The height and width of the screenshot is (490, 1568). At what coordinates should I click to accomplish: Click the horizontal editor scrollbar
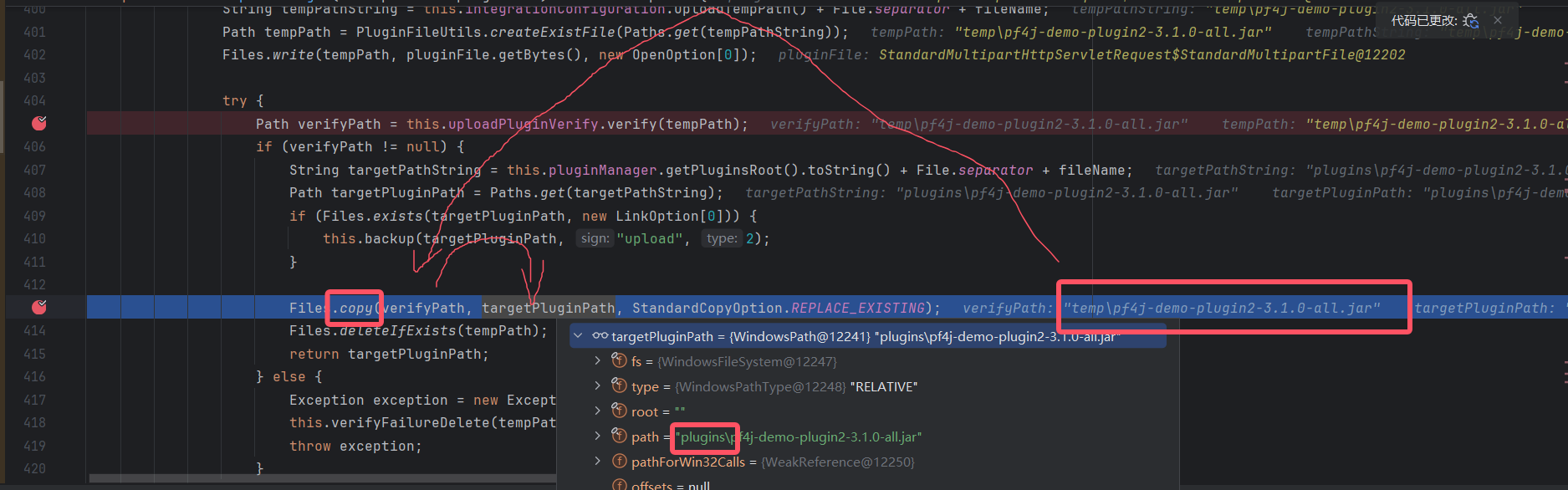[x=322, y=478]
